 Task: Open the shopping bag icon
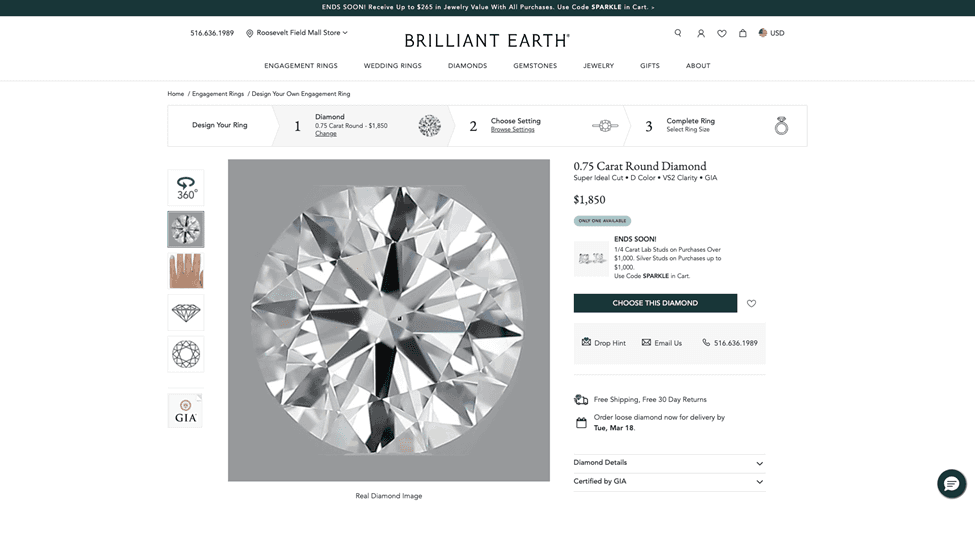742,33
